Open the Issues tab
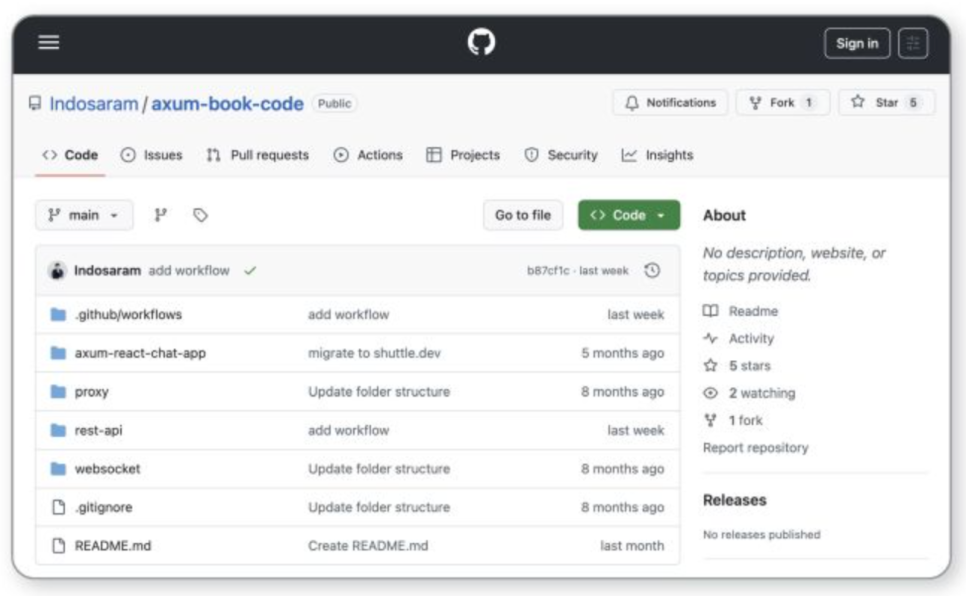966x596 pixels. [152, 155]
